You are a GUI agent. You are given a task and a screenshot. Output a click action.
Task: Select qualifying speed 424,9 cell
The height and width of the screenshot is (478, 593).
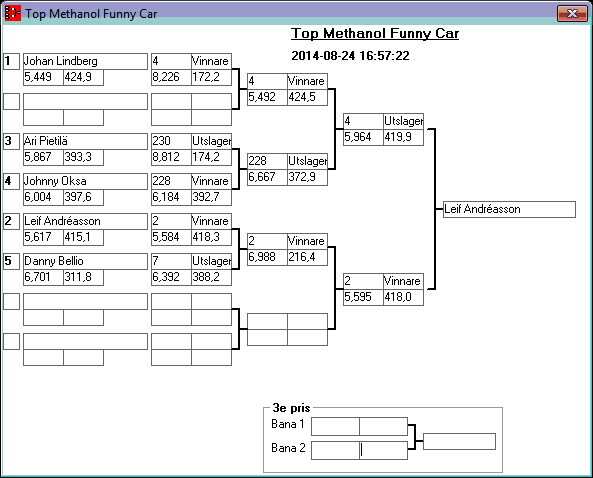83,77
